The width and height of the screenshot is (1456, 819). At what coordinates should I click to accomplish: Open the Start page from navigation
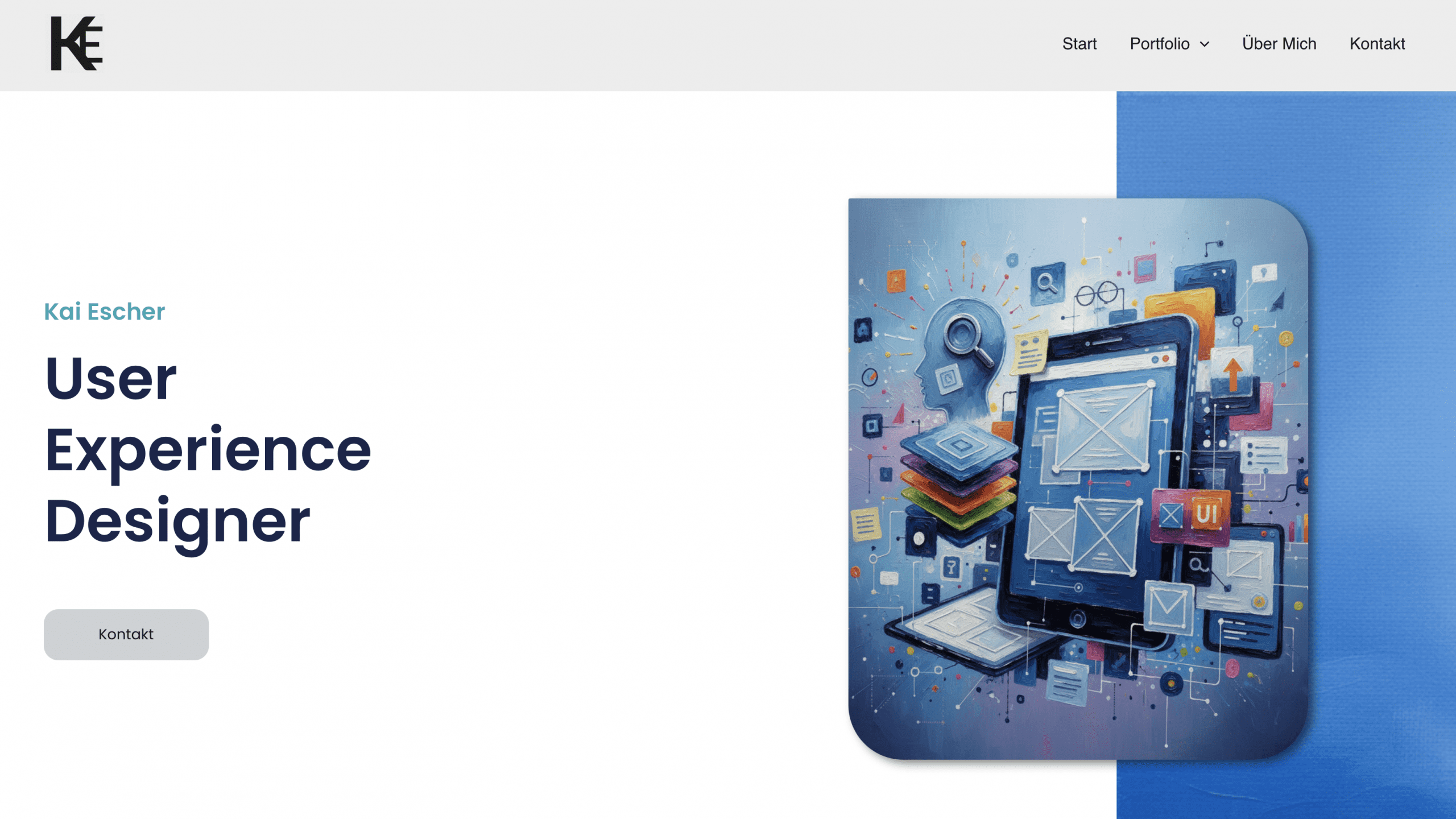coord(1079,44)
